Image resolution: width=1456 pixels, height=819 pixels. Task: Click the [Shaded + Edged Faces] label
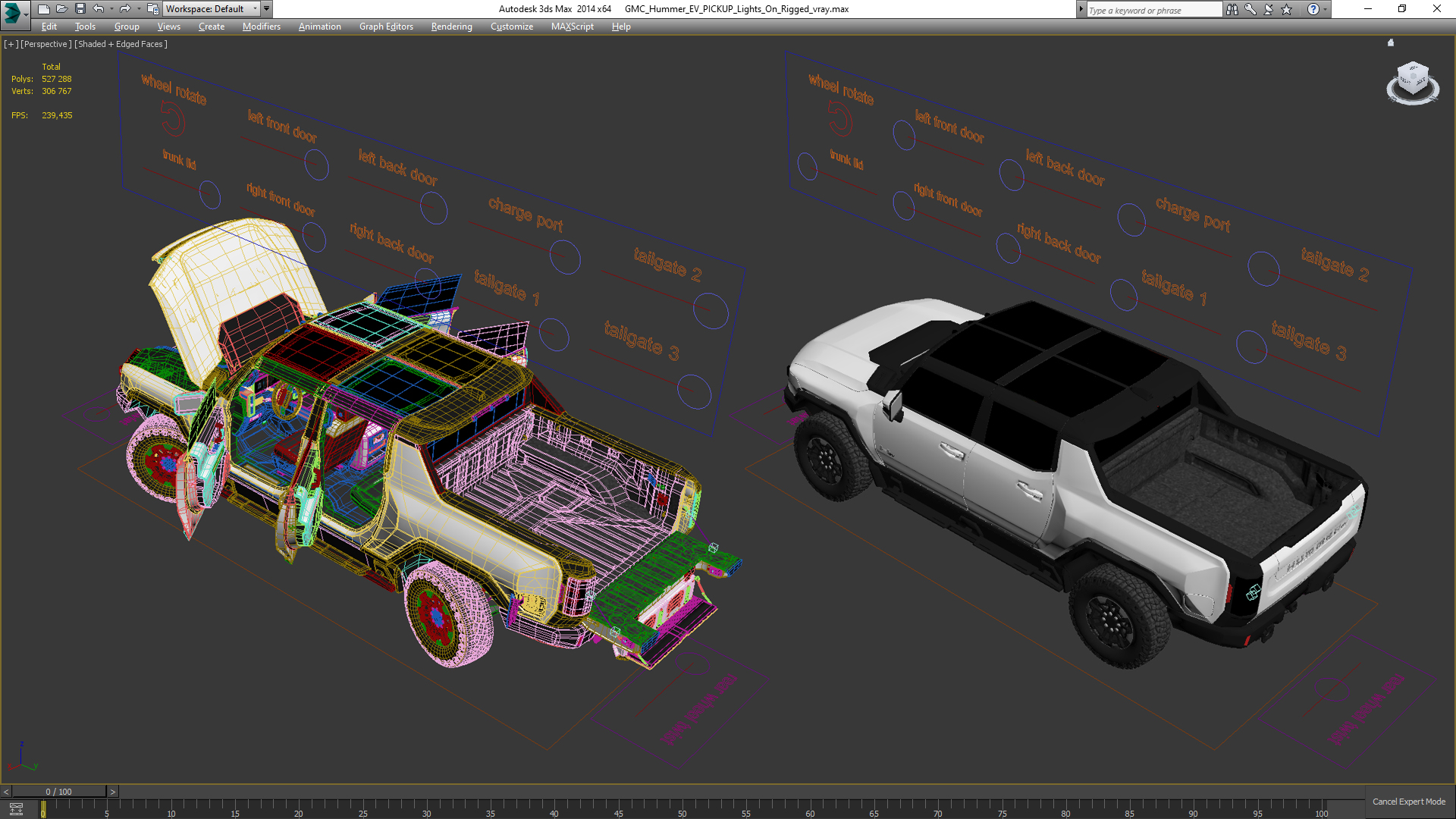[121, 44]
